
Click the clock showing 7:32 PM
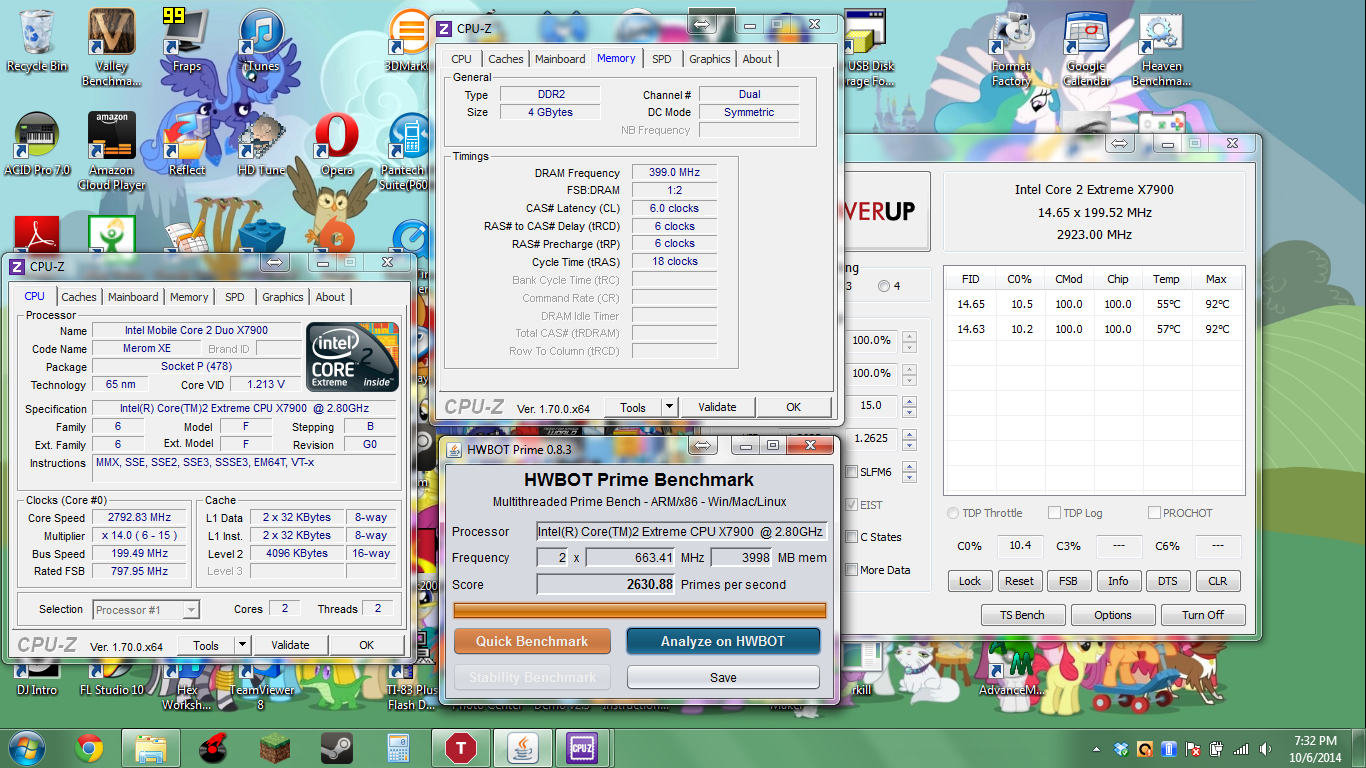pos(1314,741)
